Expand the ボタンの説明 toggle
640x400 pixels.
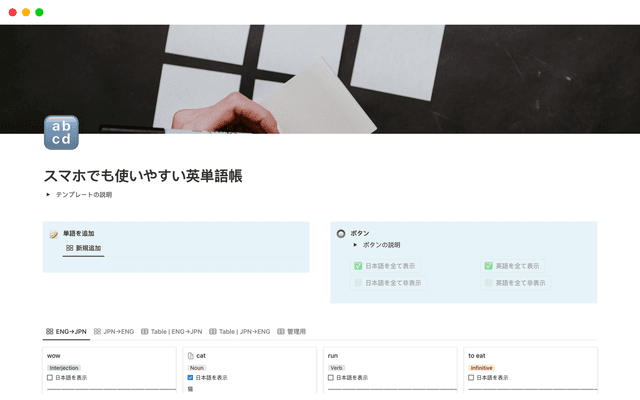pos(355,245)
